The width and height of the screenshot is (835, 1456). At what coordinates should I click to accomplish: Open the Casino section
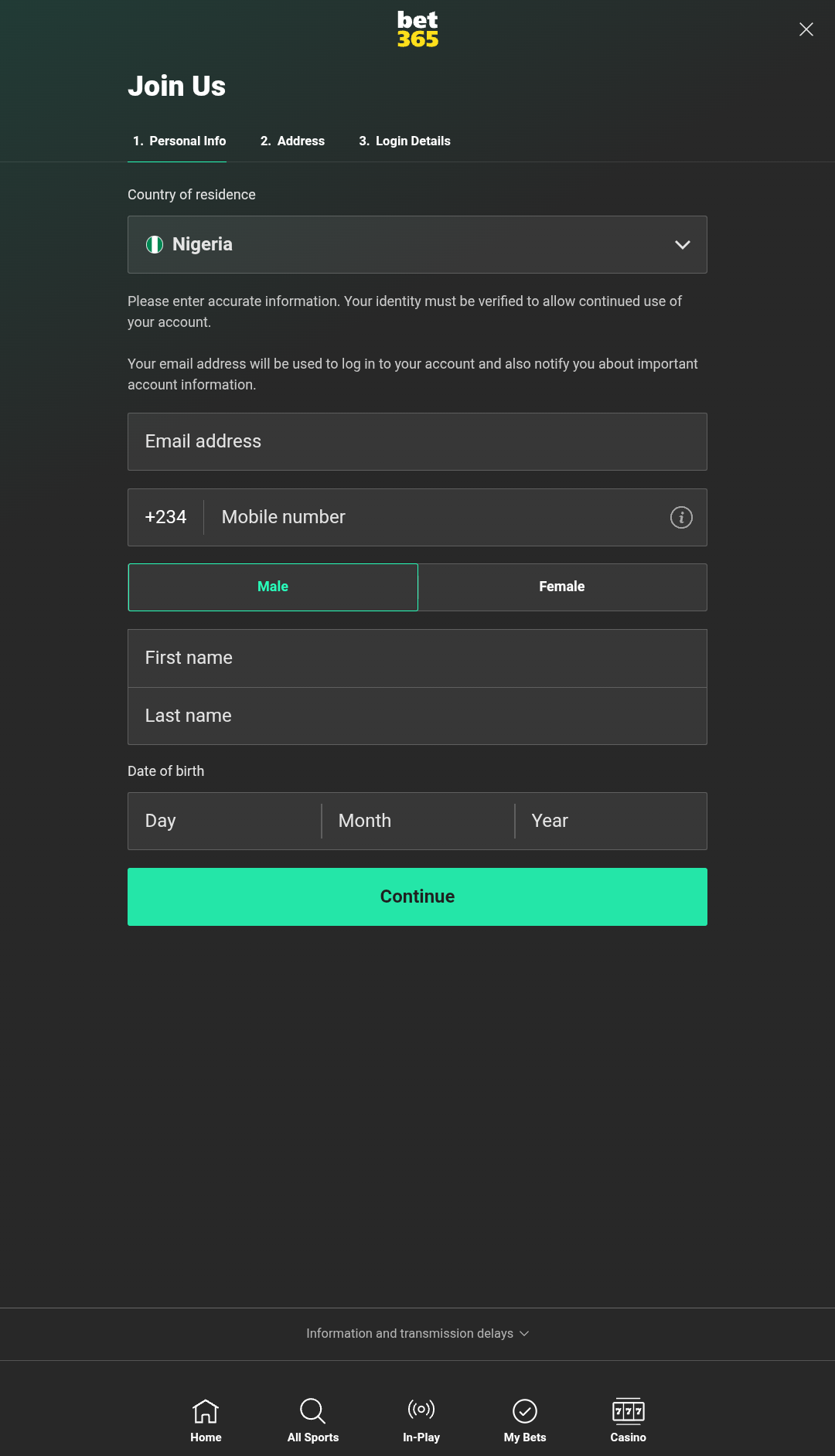coord(628,1420)
